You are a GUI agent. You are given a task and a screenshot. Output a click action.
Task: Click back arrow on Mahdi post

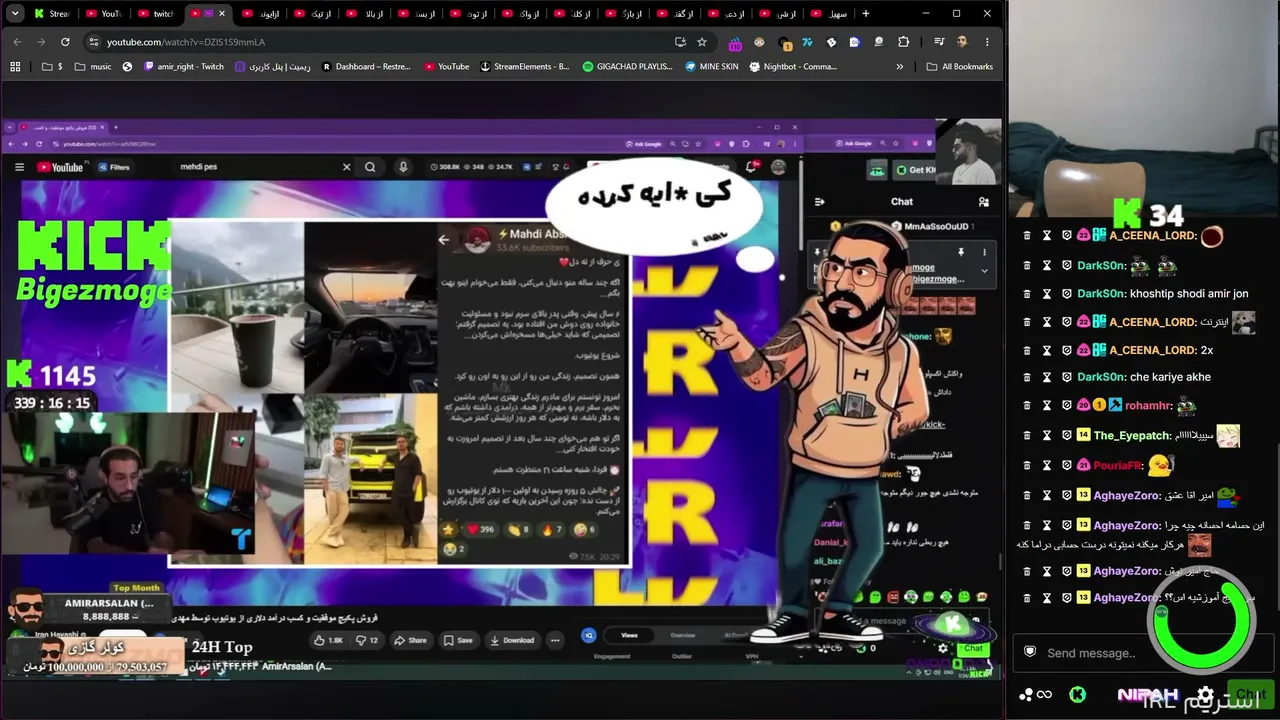click(444, 240)
